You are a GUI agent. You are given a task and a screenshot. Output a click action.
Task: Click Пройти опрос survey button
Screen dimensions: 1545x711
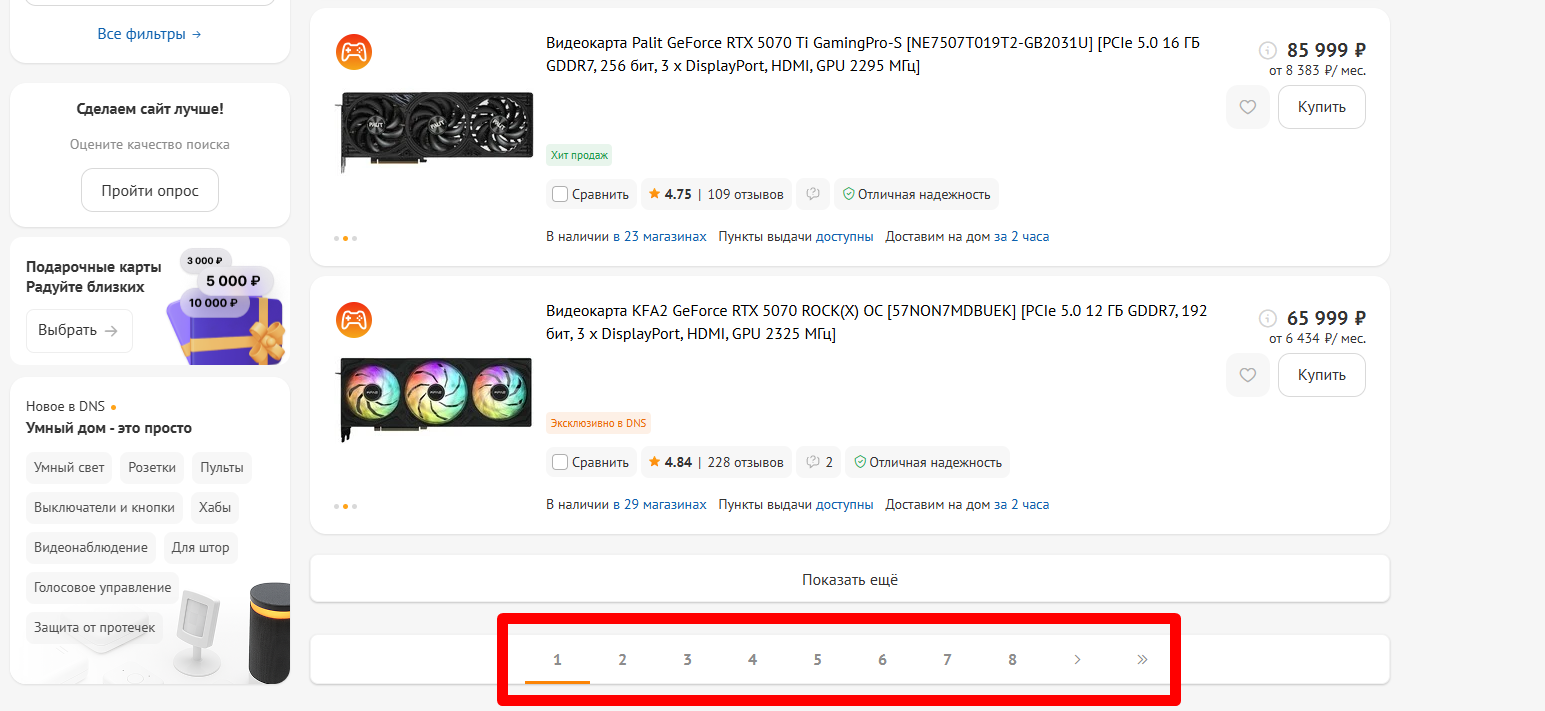pos(150,190)
